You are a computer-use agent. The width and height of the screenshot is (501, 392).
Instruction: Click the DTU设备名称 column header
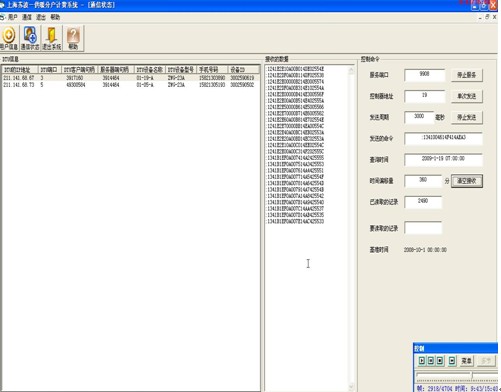(x=150, y=70)
